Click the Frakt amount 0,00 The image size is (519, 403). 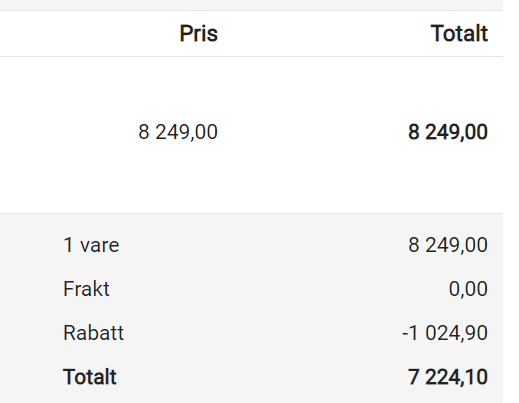[468, 289]
